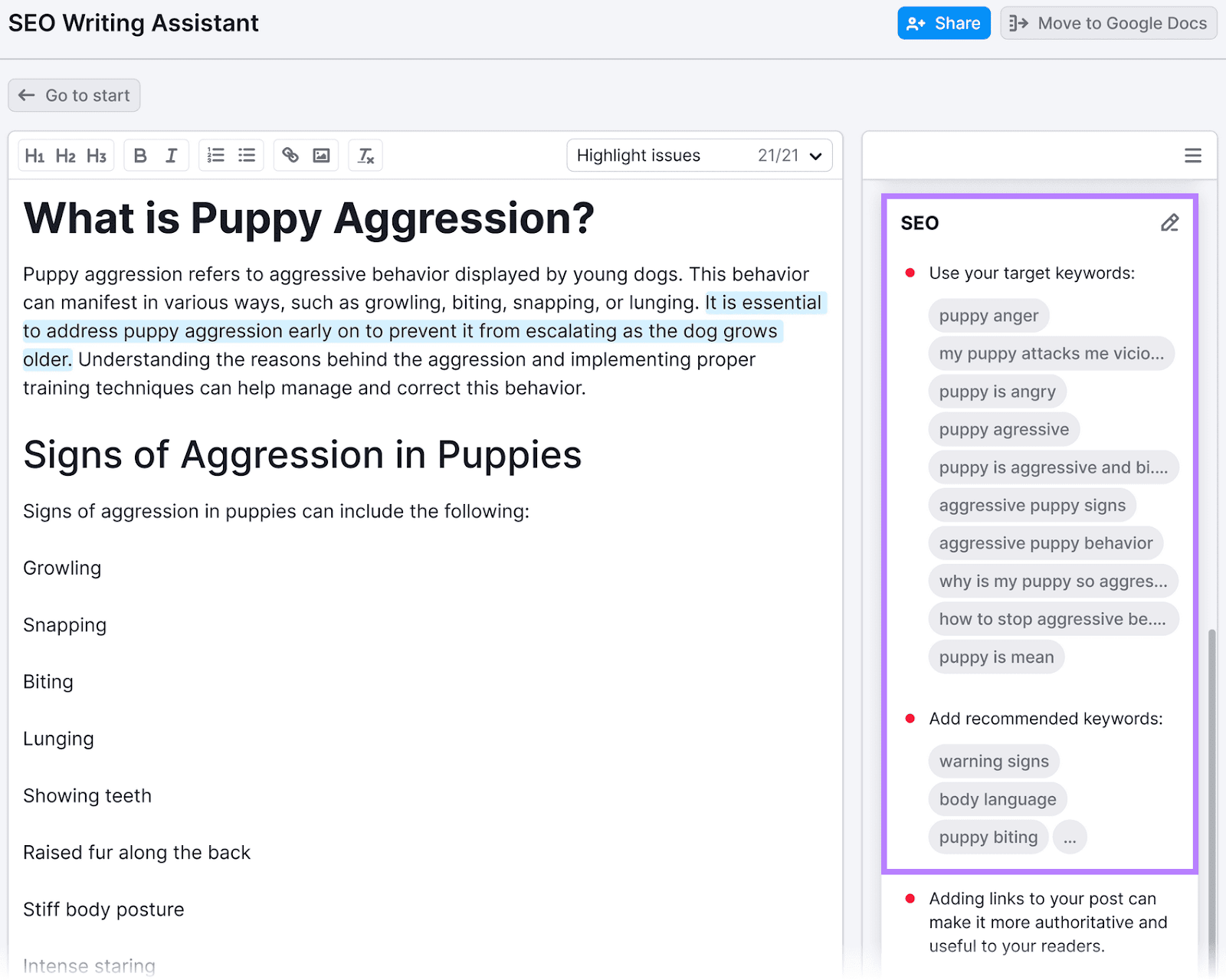Toggle bold text formatting
Screen dimensions: 1226x980
(140, 155)
